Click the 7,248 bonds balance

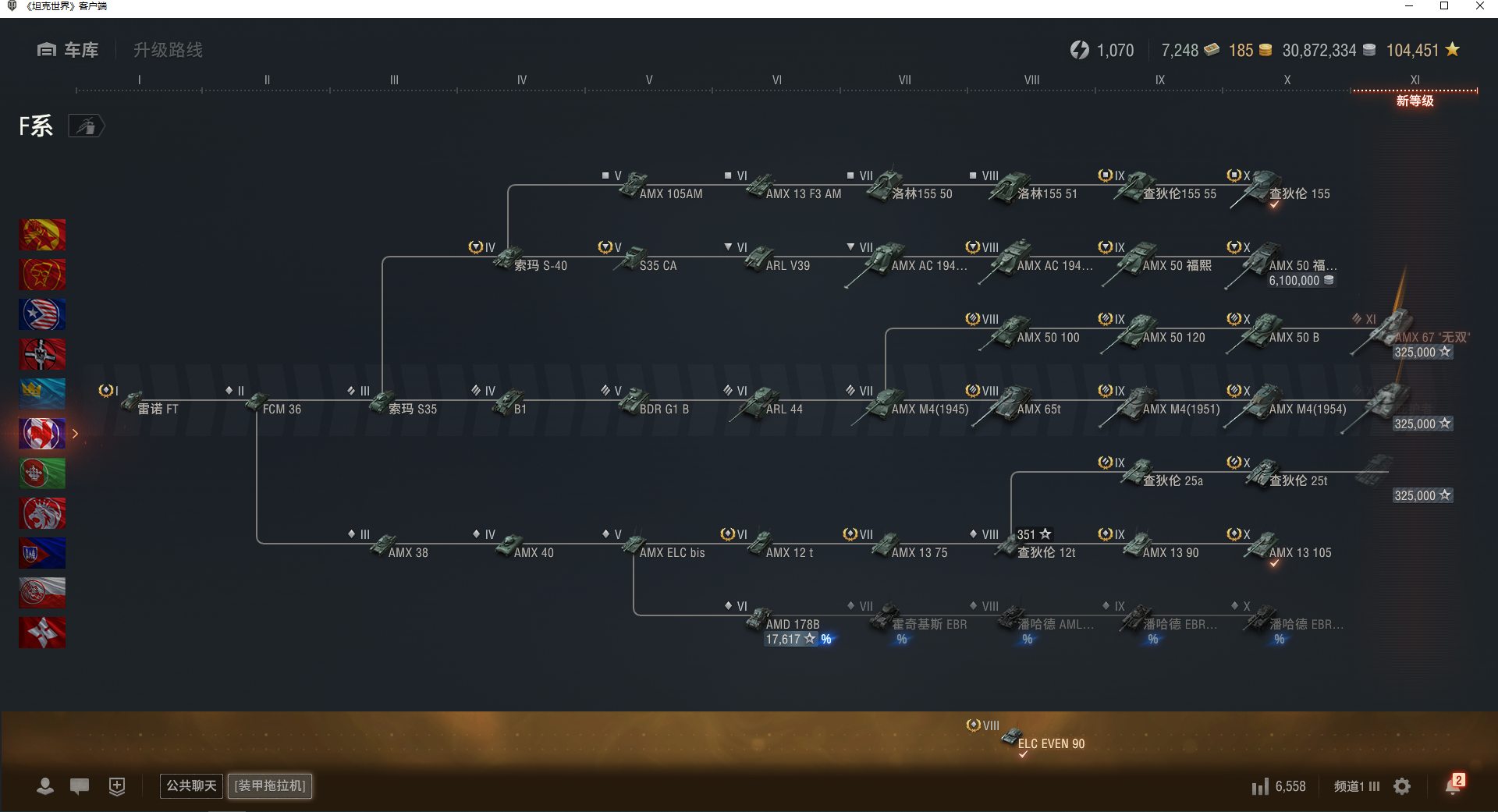click(x=1191, y=50)
